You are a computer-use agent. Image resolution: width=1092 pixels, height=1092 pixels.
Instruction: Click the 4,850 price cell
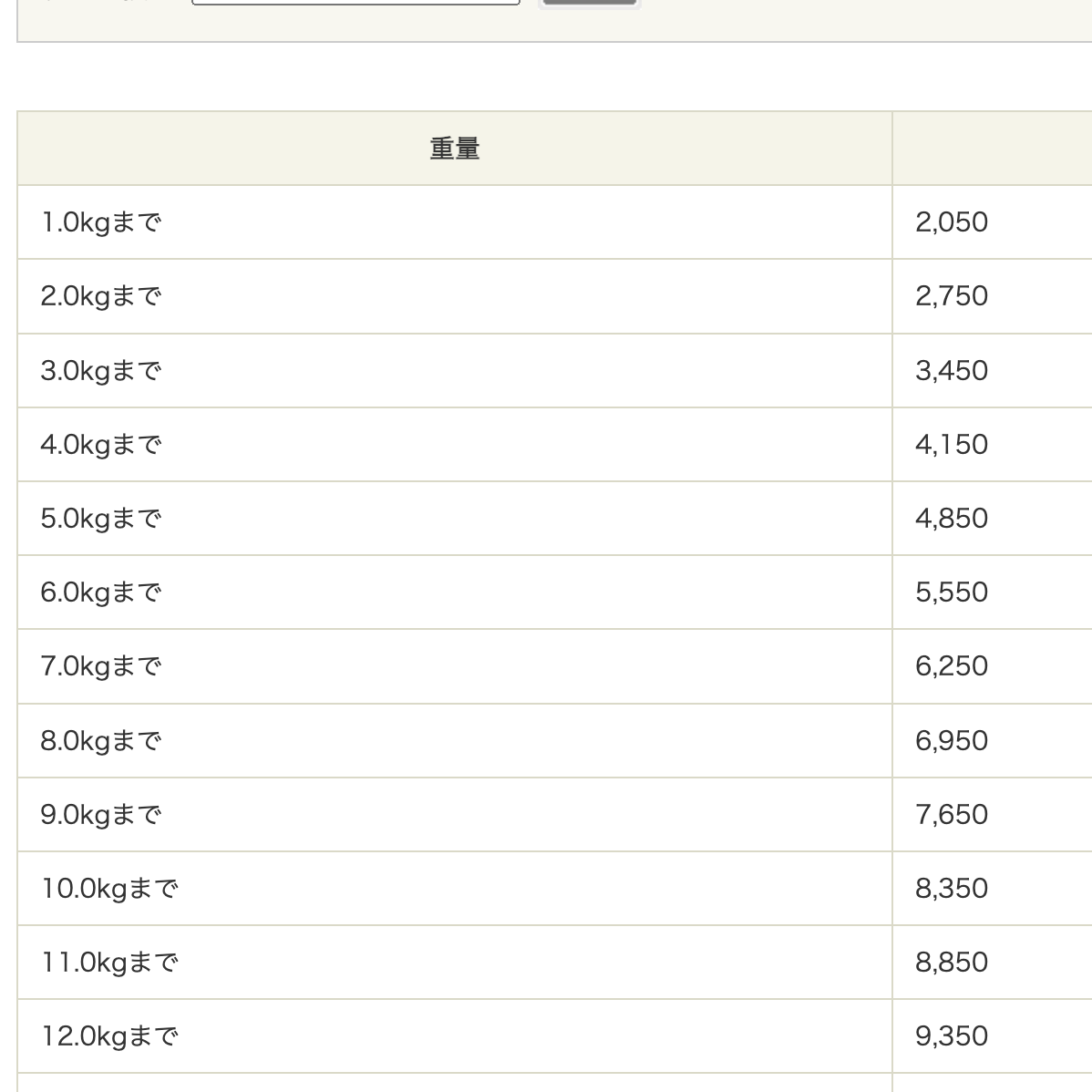click(x=993, y=518)
